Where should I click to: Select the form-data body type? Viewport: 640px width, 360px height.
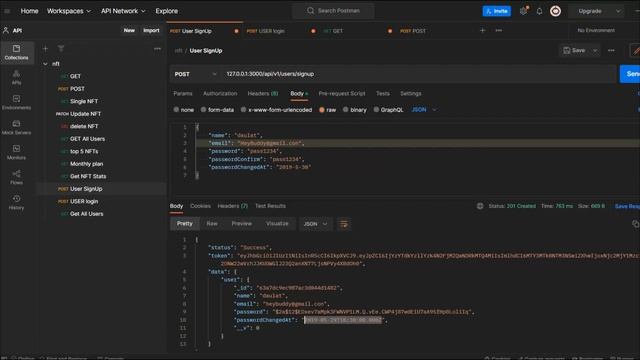(217, 110)
